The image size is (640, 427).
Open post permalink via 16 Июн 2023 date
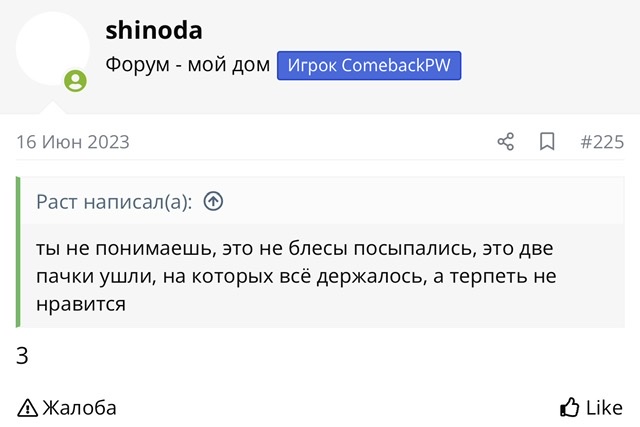coord(72,142)
